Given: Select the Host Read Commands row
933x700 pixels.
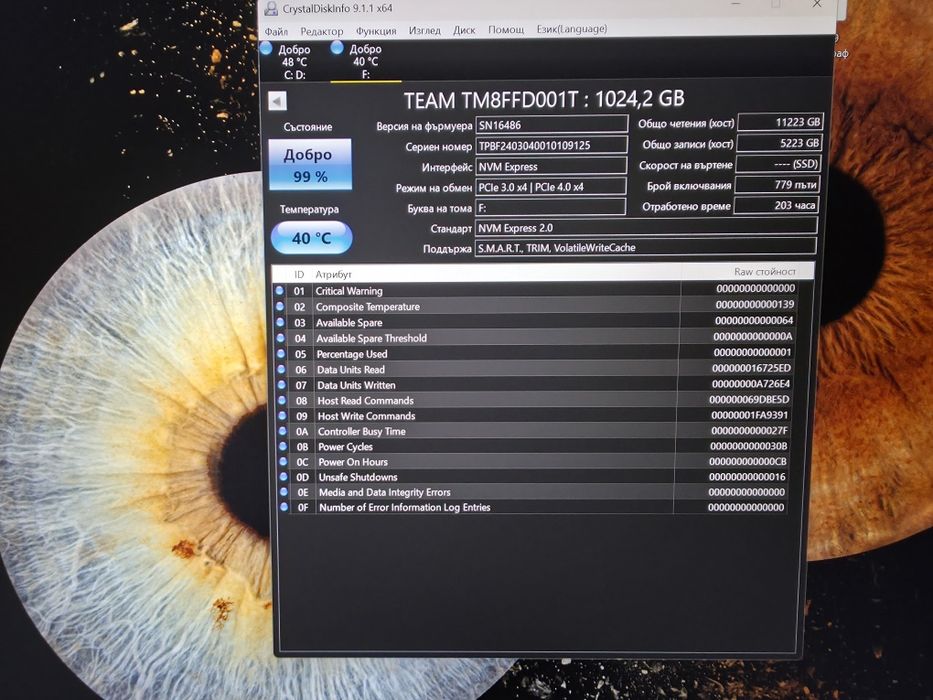Looking at the screenshot, I should coord(536,400).
